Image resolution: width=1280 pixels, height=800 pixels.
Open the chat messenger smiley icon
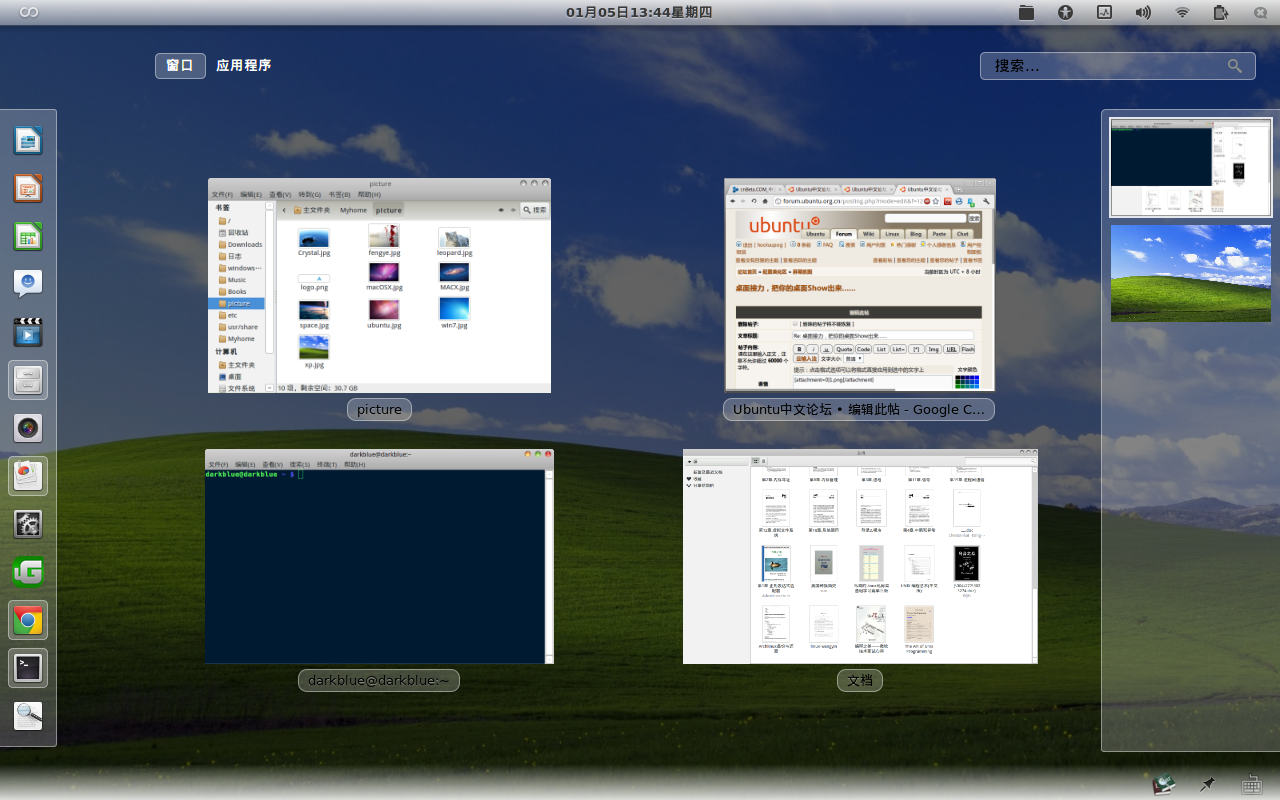(x=28, y=284)
